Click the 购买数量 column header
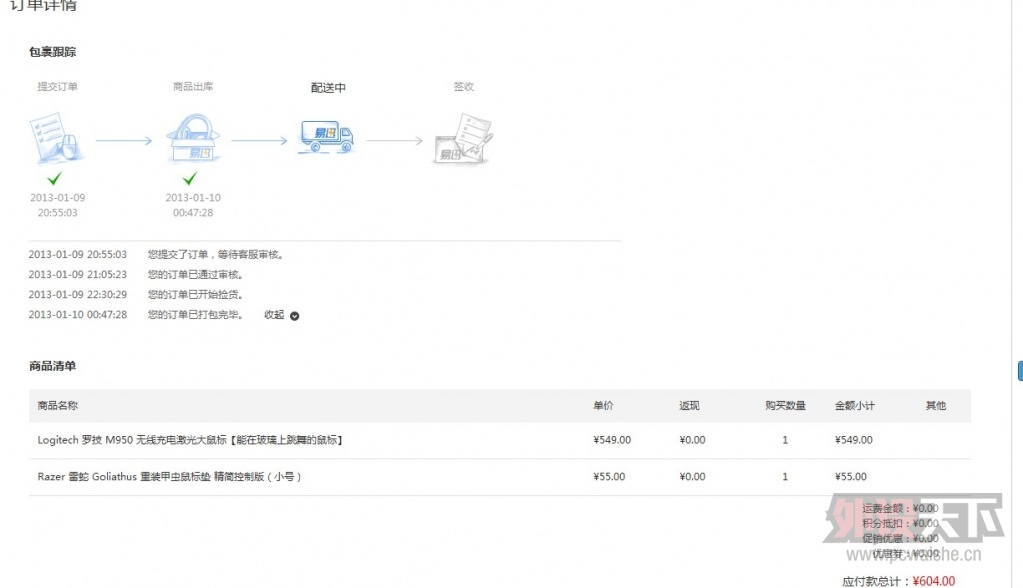The height and width of the screenshot is (588, 1023). [786, 405]
